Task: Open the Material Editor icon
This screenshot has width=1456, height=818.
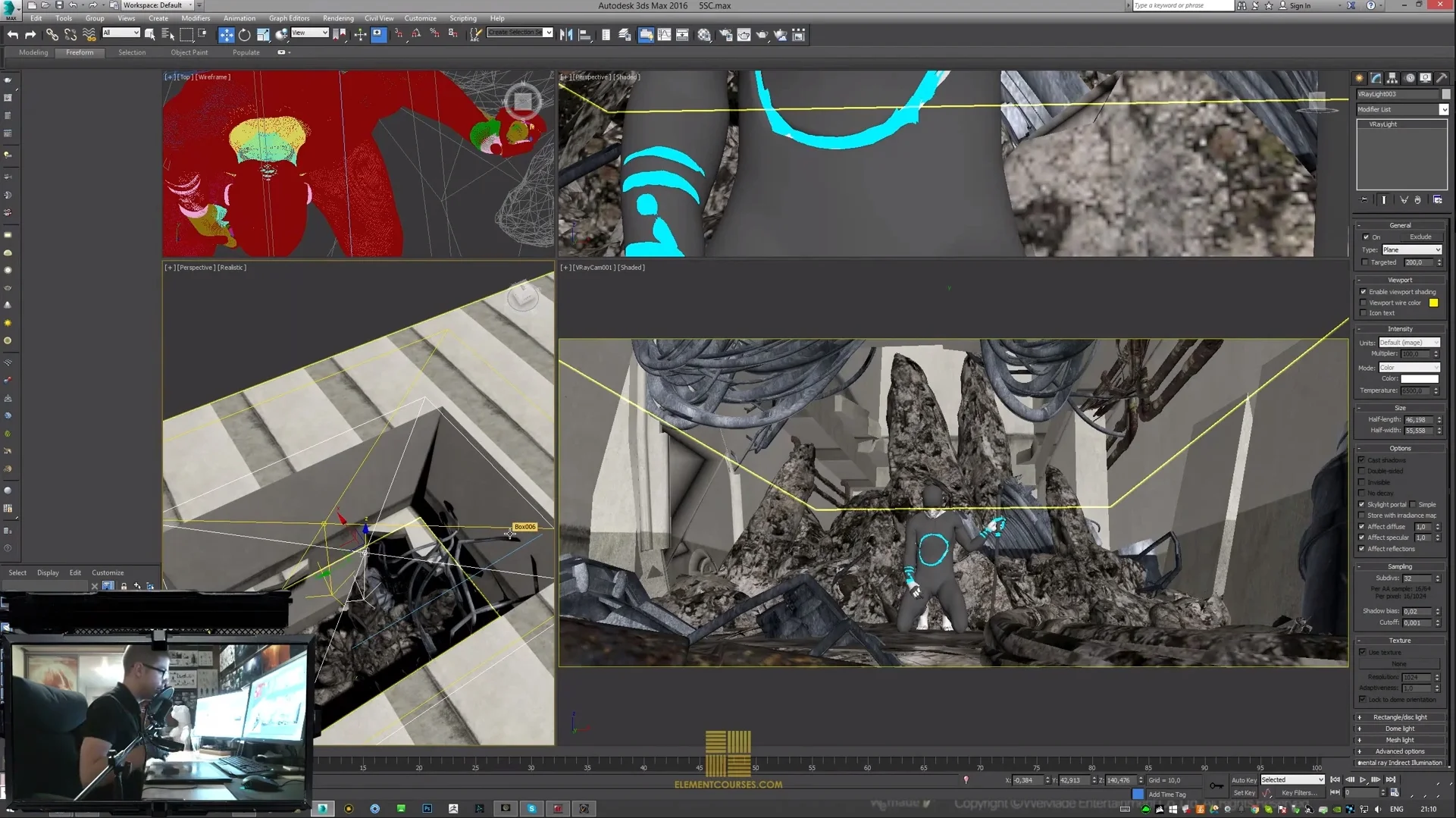Action: coord(705,34)
